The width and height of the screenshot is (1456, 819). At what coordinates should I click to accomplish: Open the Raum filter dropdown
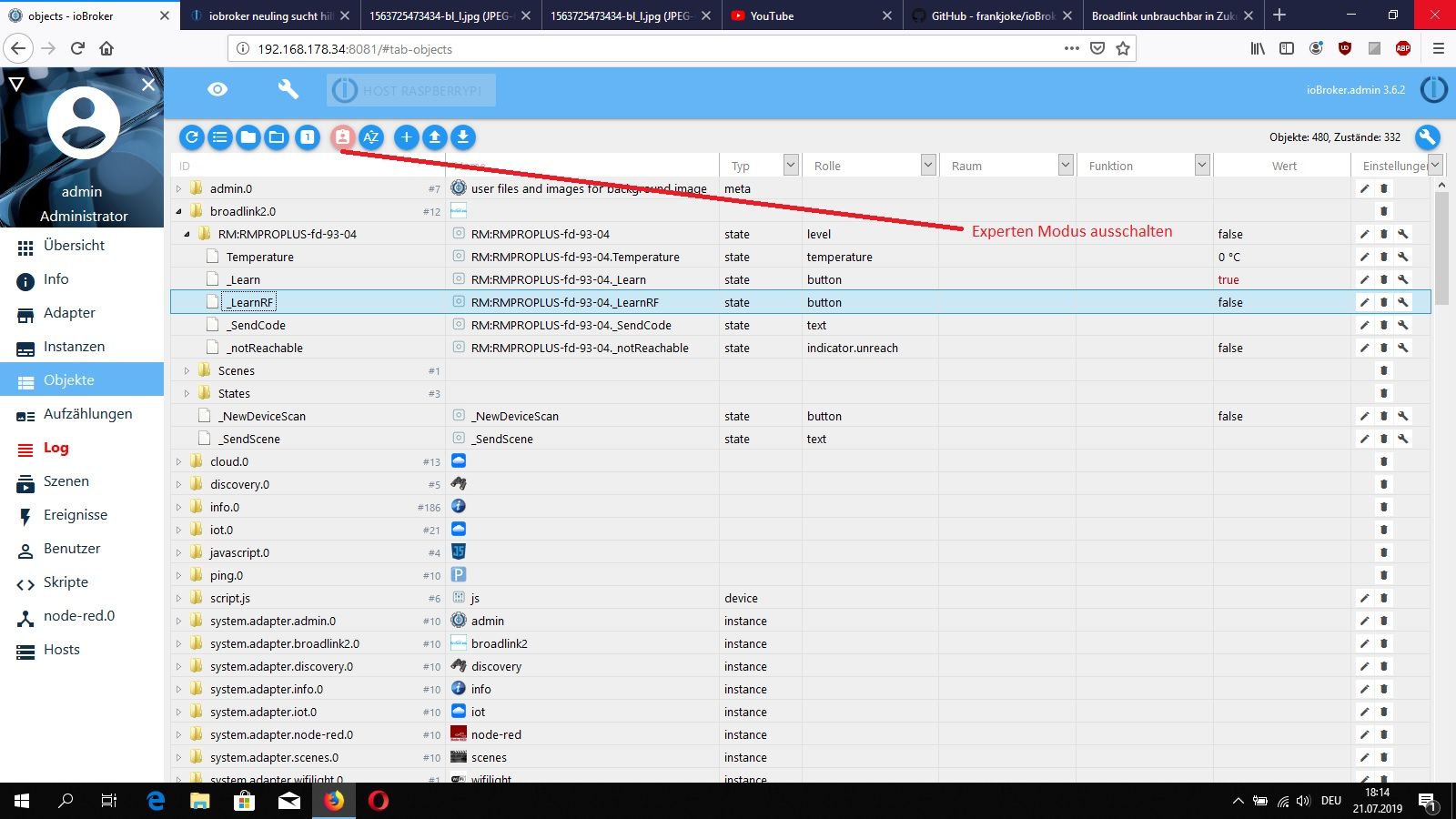point(1066,165)
